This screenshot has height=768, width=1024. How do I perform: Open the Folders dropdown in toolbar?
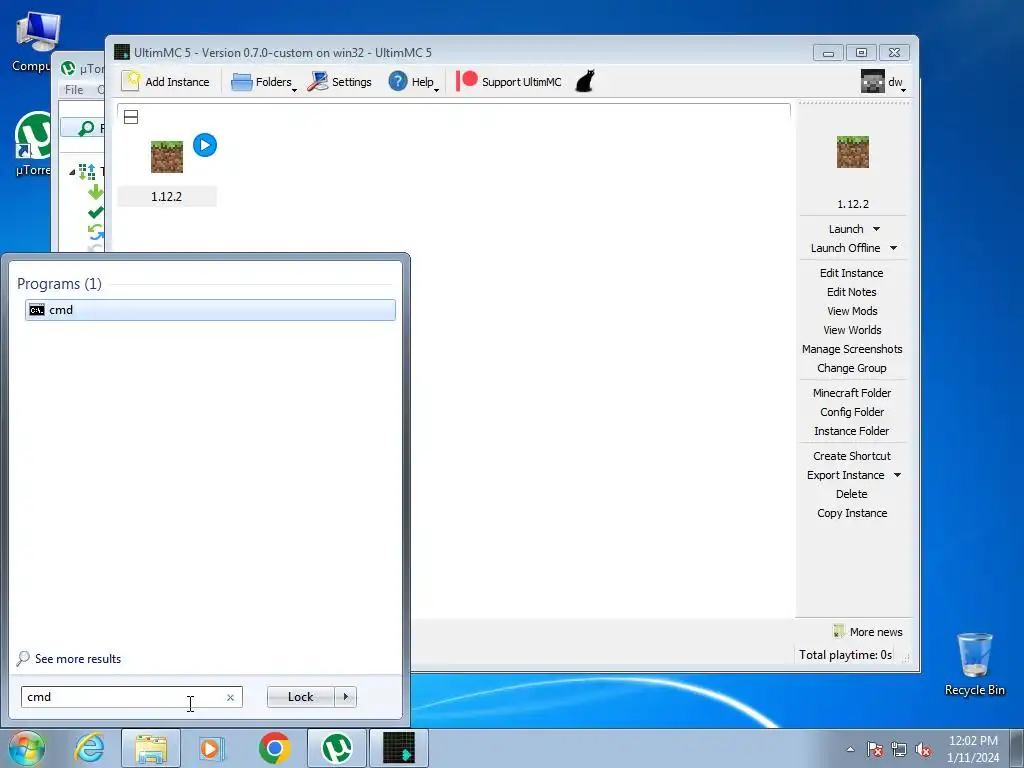[x=264, y=82]
